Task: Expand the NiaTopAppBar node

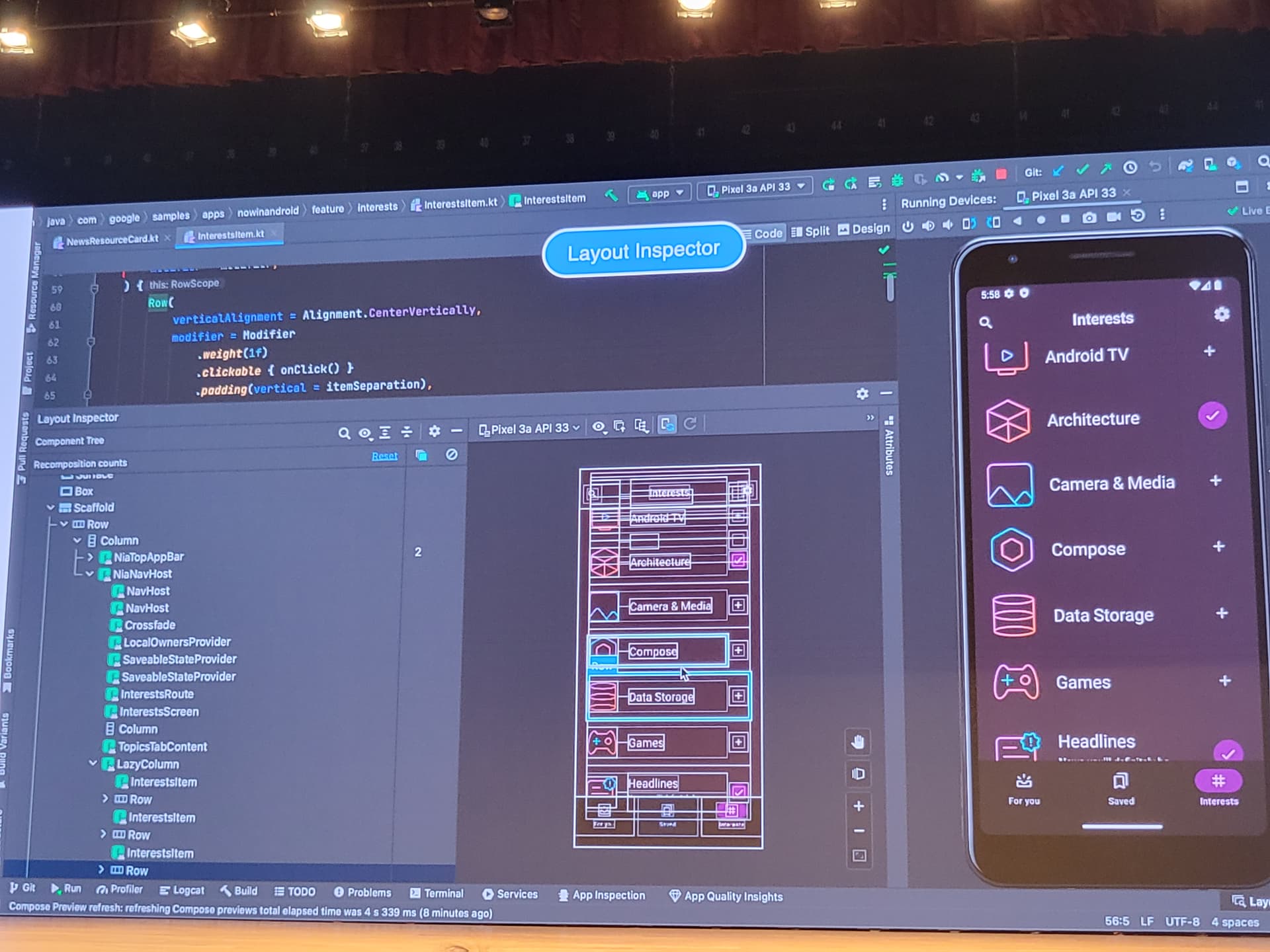Action: 91,557
